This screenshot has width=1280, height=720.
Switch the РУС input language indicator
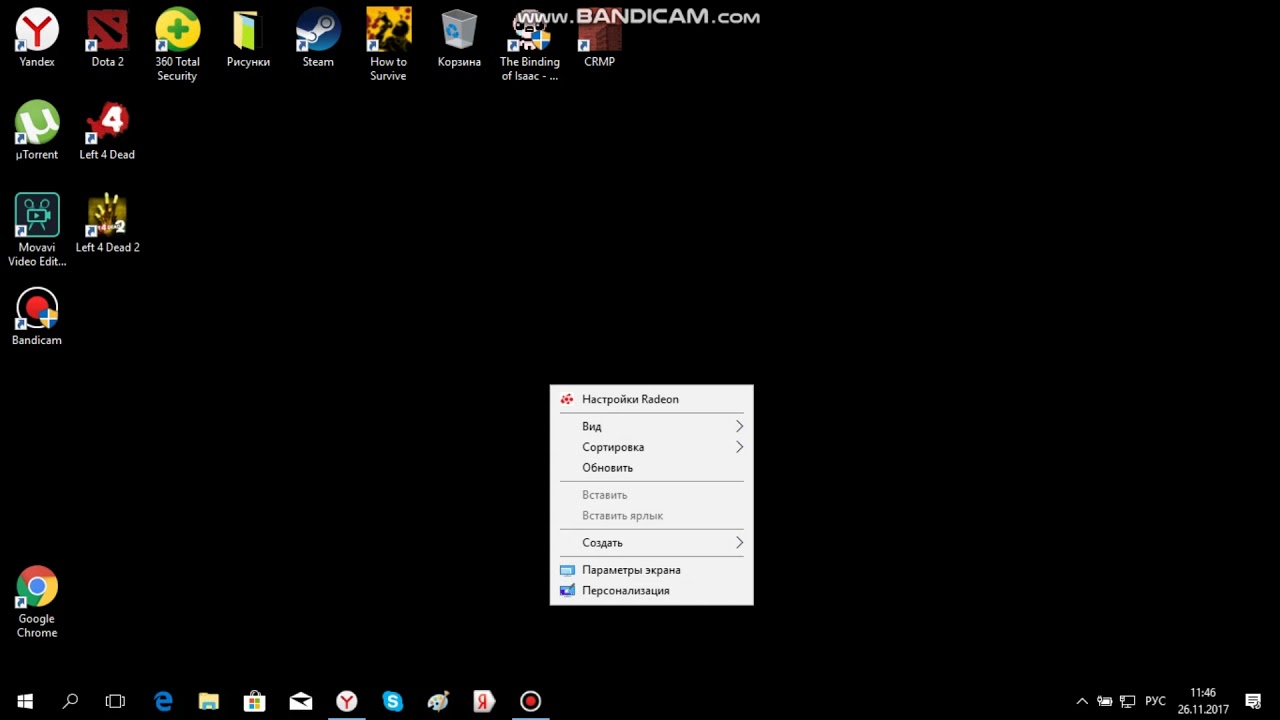1155,701
